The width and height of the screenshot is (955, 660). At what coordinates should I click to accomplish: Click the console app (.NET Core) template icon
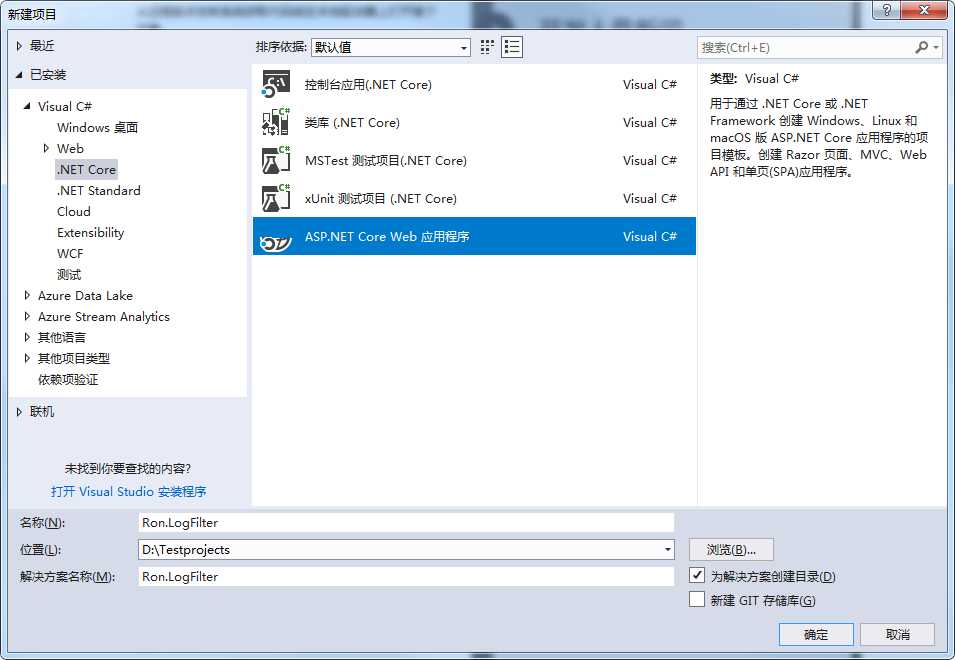276,85
